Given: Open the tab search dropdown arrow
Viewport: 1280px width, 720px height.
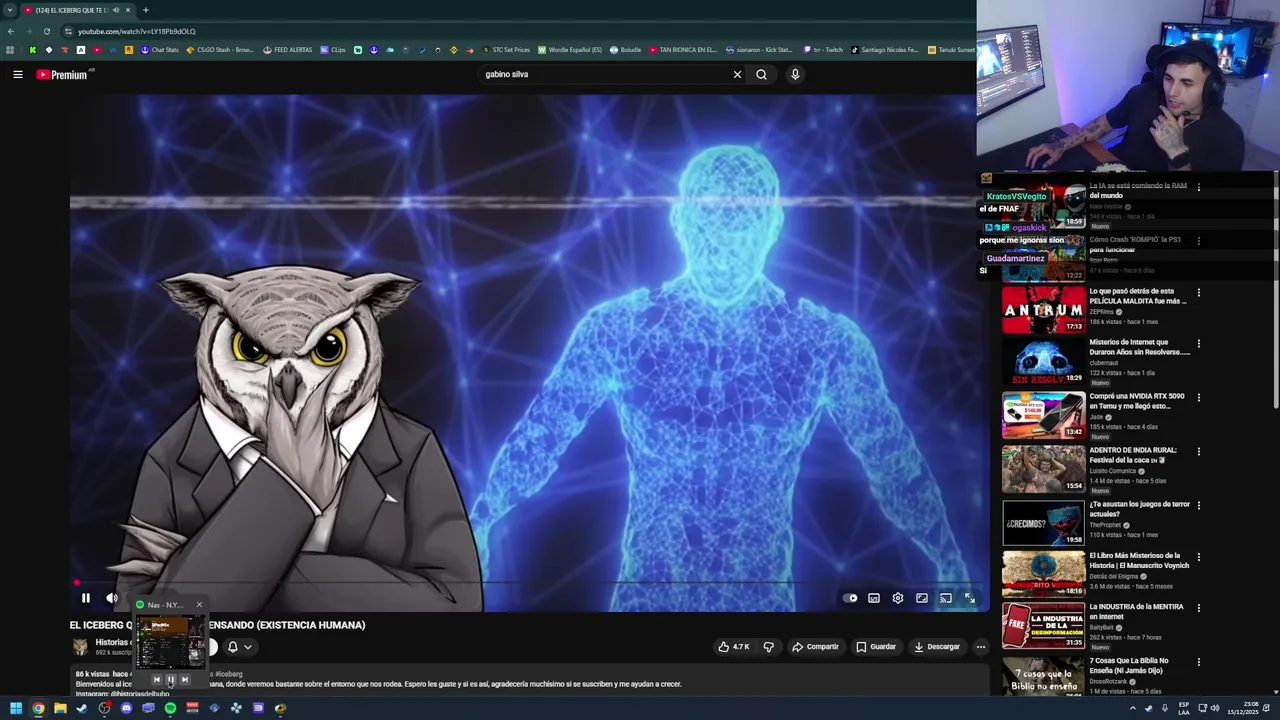Looking at the screenshot, I should 11,10.
